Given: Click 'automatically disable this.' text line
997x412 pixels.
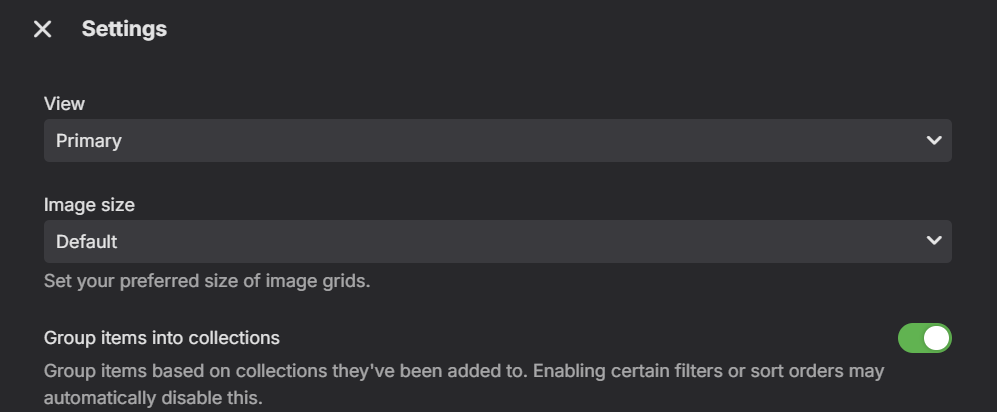Looking at the screenshot, I should 152,397.
